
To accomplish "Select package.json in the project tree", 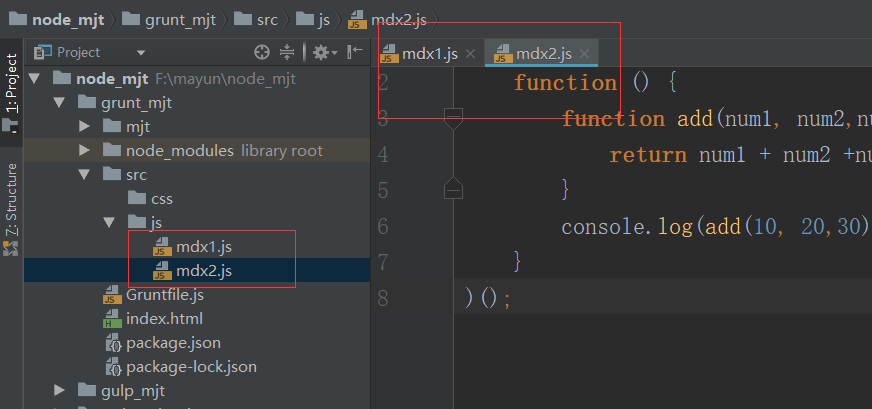I will [x=173, y=343].
